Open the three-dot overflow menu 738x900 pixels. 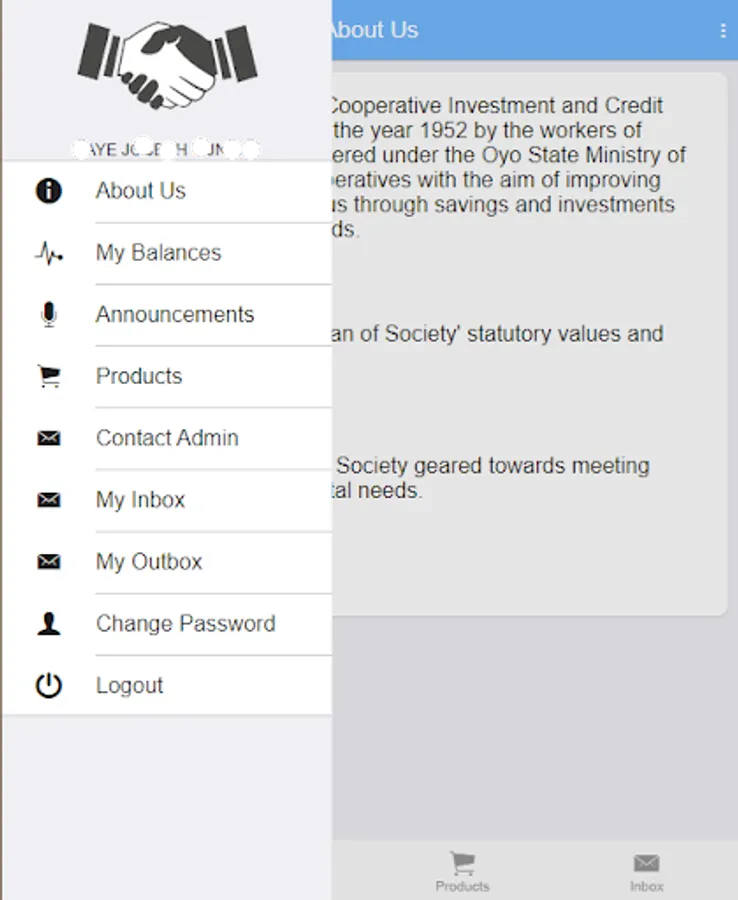coord(723,31)
